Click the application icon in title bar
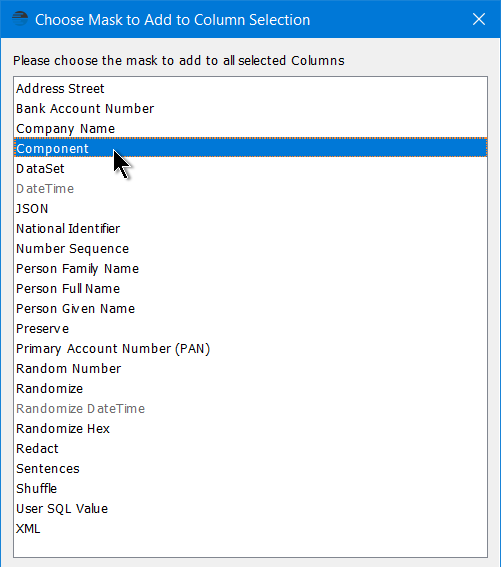Screen dimensions: 501x567 20,19
